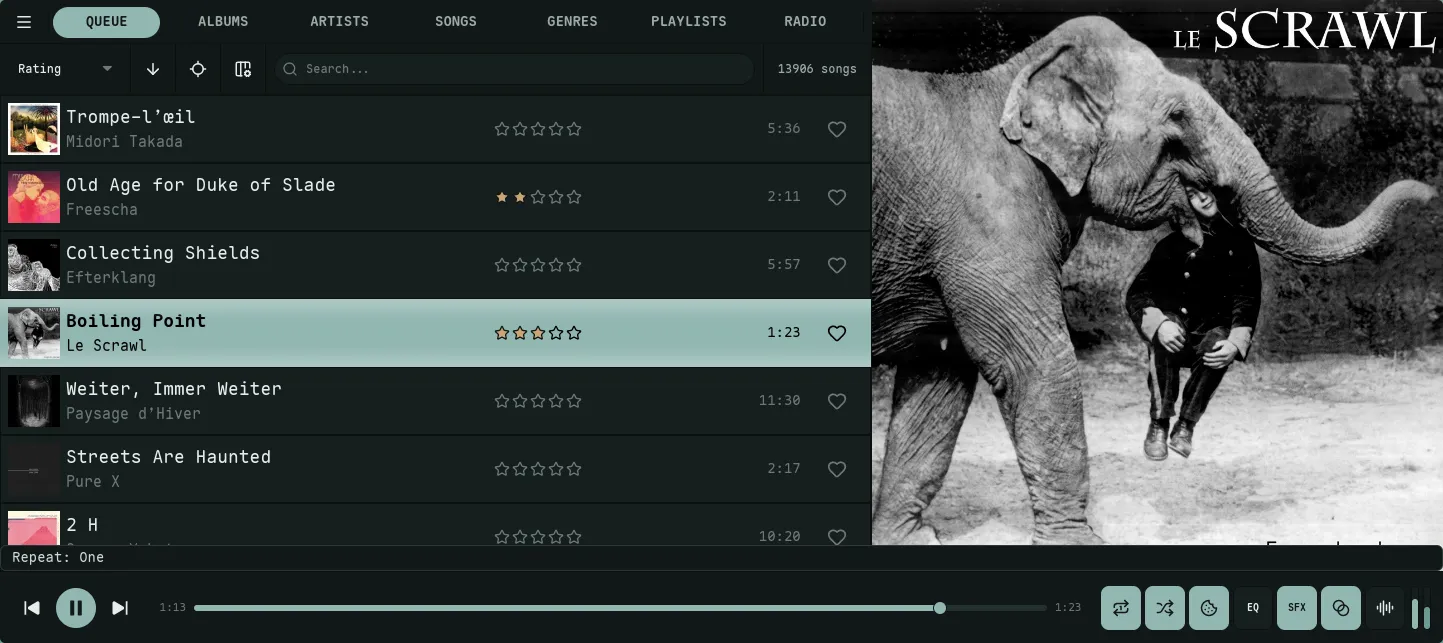
Task: Click artist name Efterklang
Action: (111, 278)
